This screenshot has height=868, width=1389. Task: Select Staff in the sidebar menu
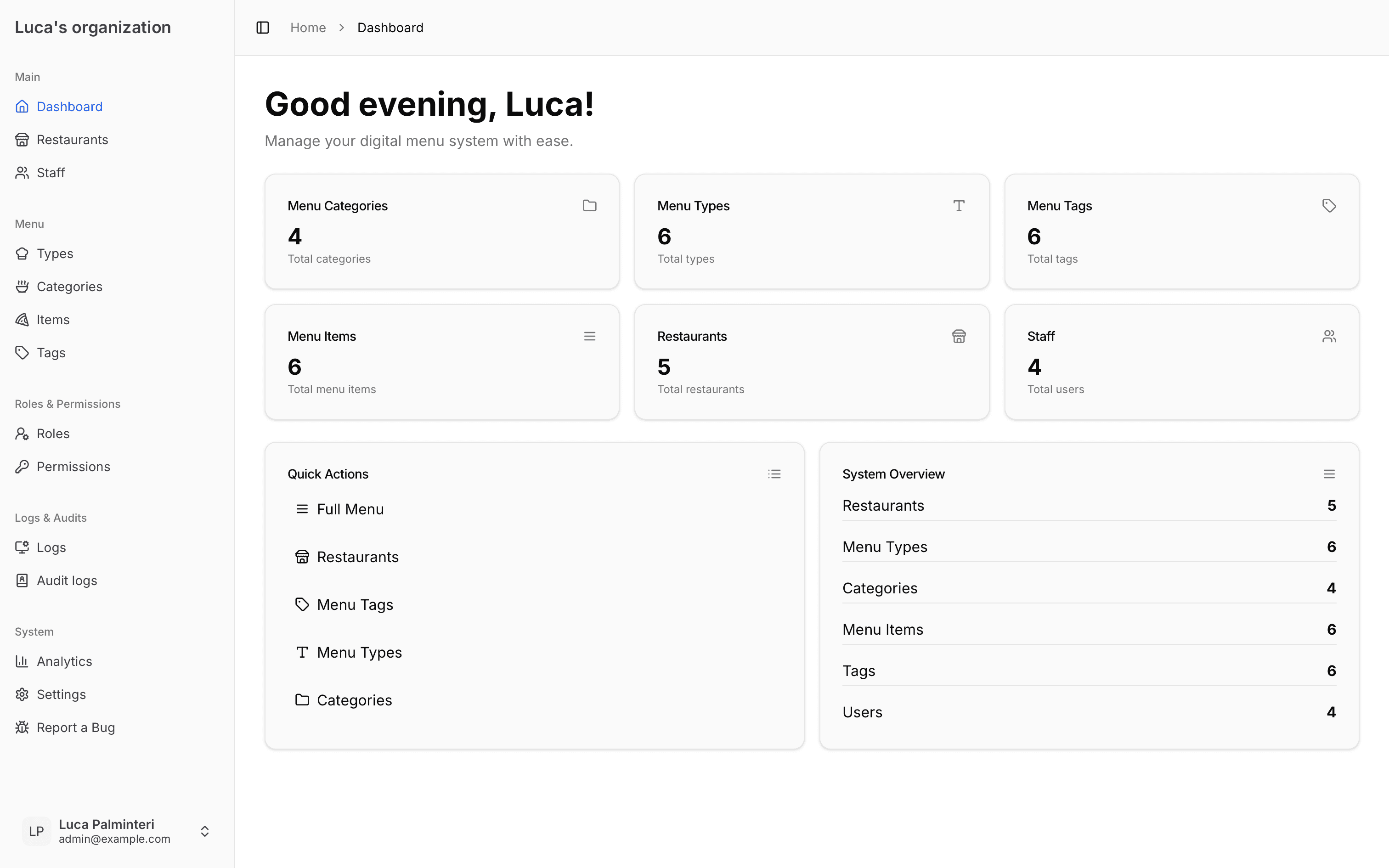(51, 172)
